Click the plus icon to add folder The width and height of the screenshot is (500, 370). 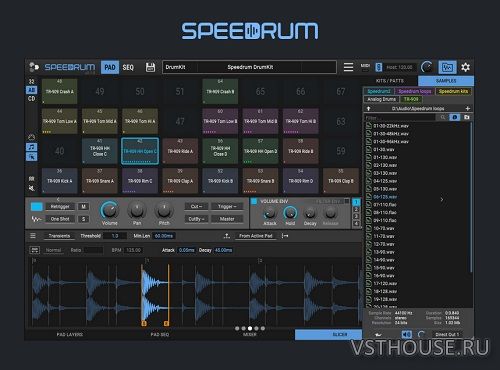[x=468, y=108]
